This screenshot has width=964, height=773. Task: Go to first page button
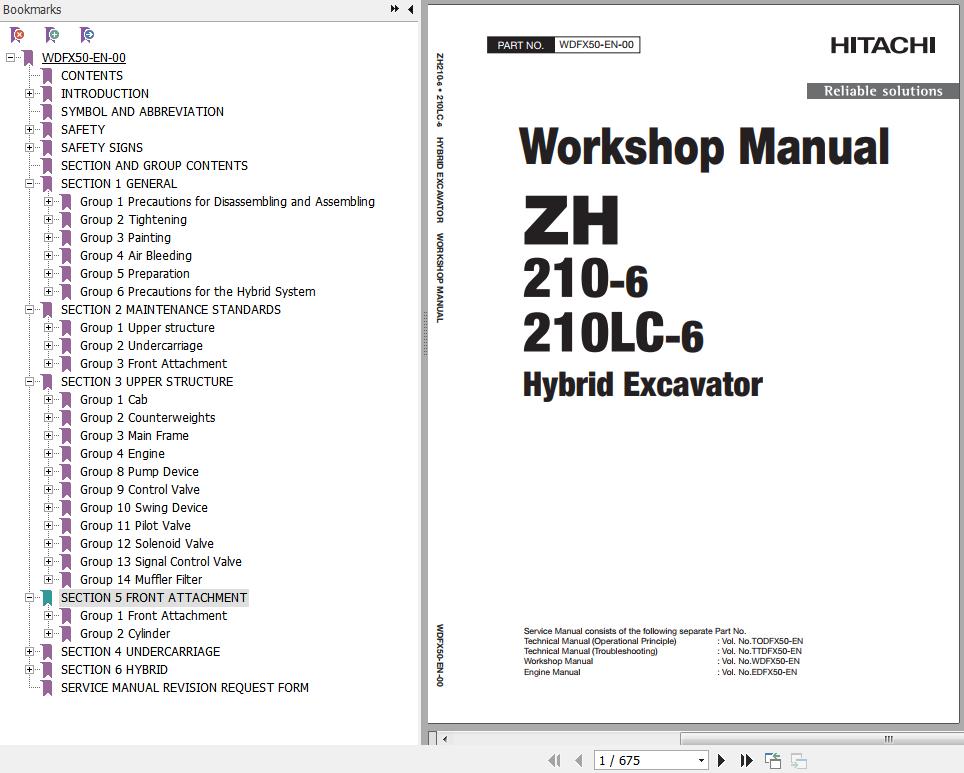(554, 761)
